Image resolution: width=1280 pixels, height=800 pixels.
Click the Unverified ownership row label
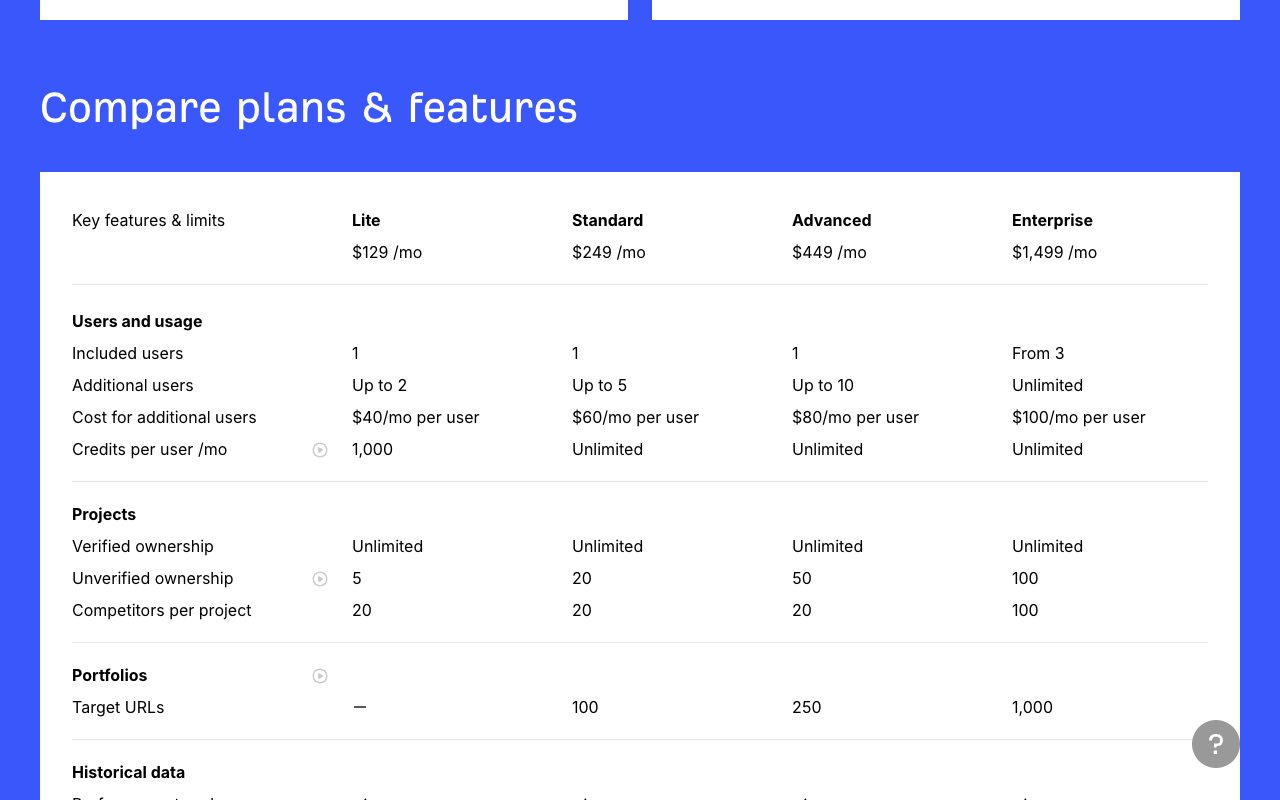click(152, 578)
